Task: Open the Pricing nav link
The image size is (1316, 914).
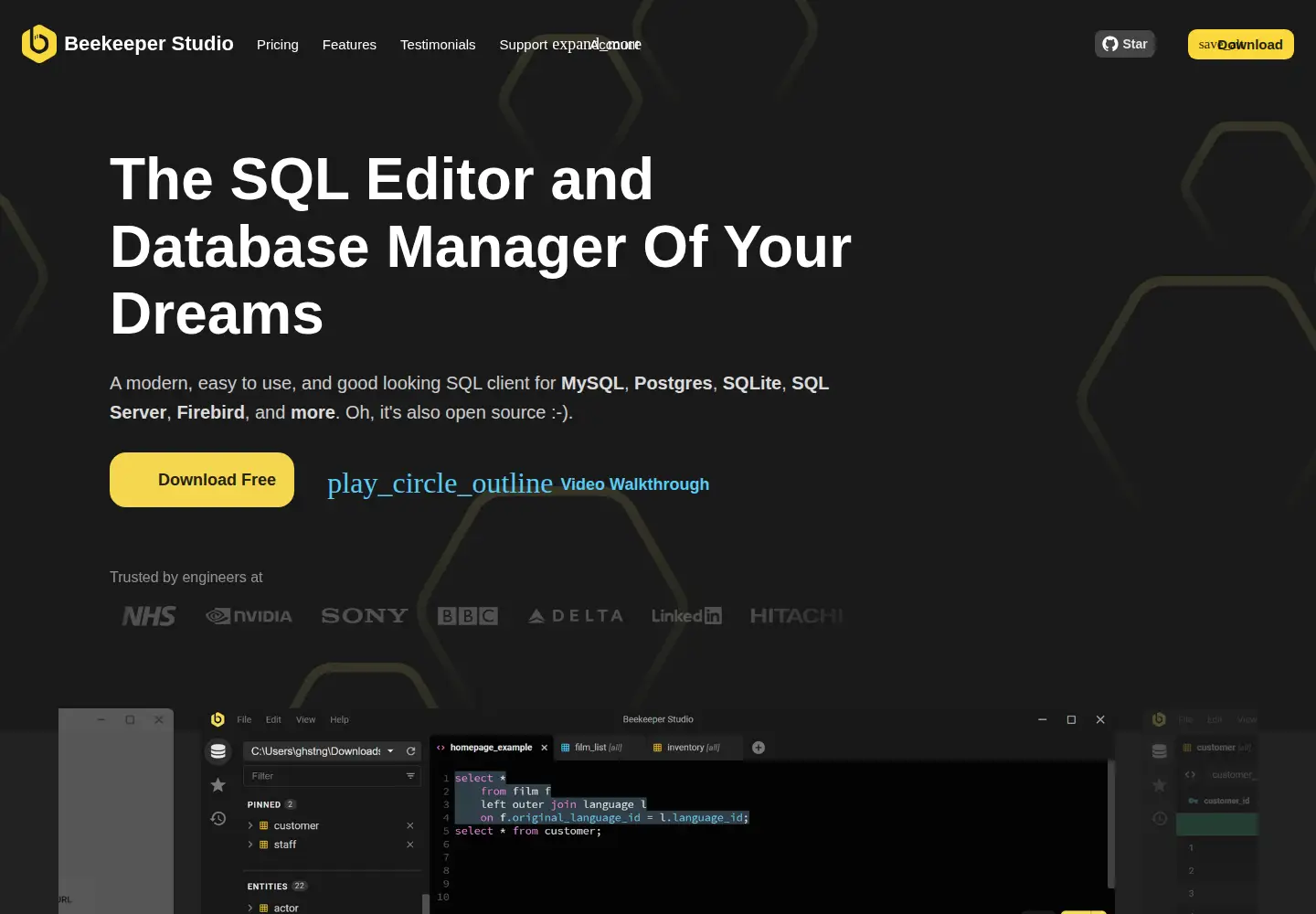Action: [278, 45]
